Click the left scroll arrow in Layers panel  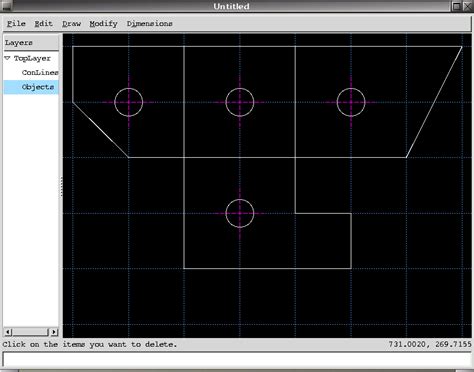click(8, 332)
